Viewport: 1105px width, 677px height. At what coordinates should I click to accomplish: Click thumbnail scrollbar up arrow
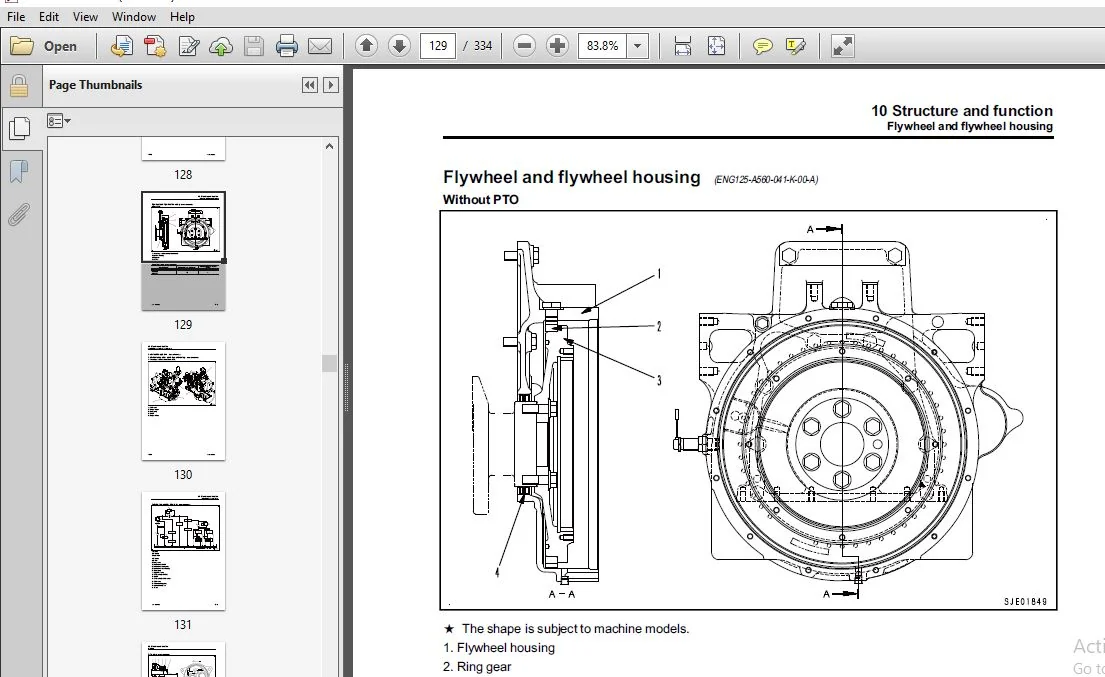(x=329, y=147)
